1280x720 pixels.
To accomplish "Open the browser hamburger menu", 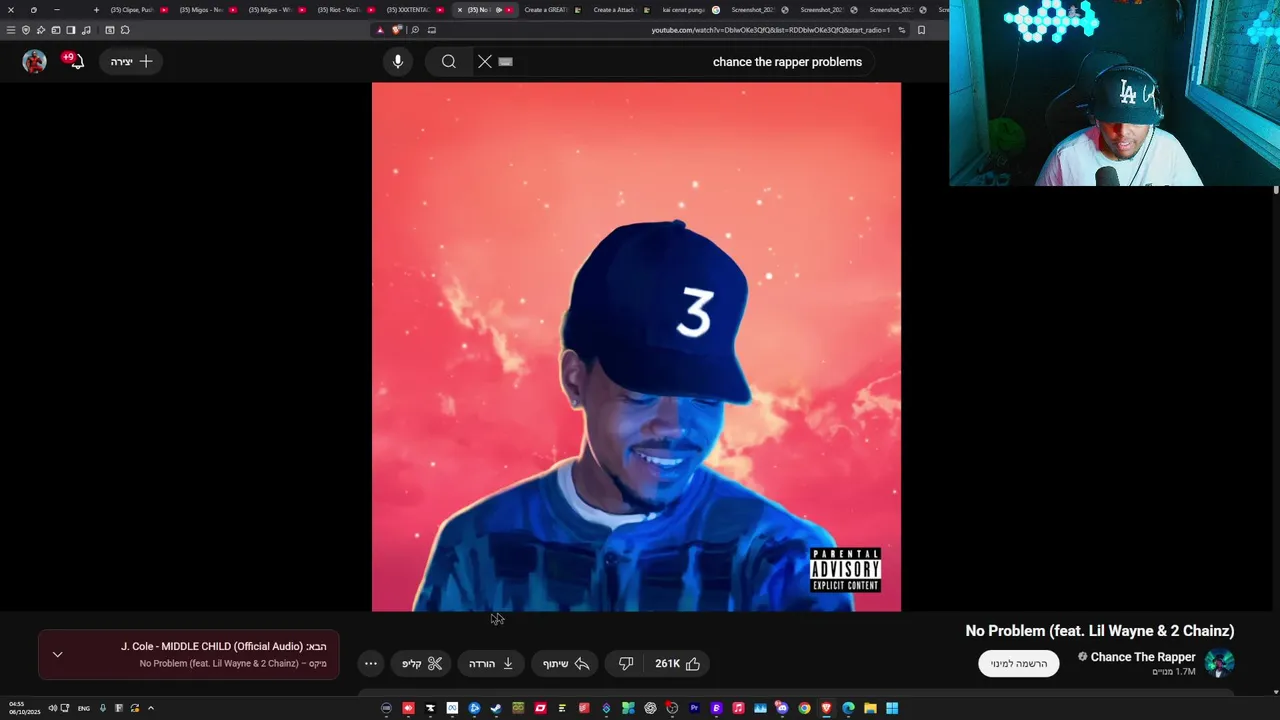I will click(x=11, y=30).
